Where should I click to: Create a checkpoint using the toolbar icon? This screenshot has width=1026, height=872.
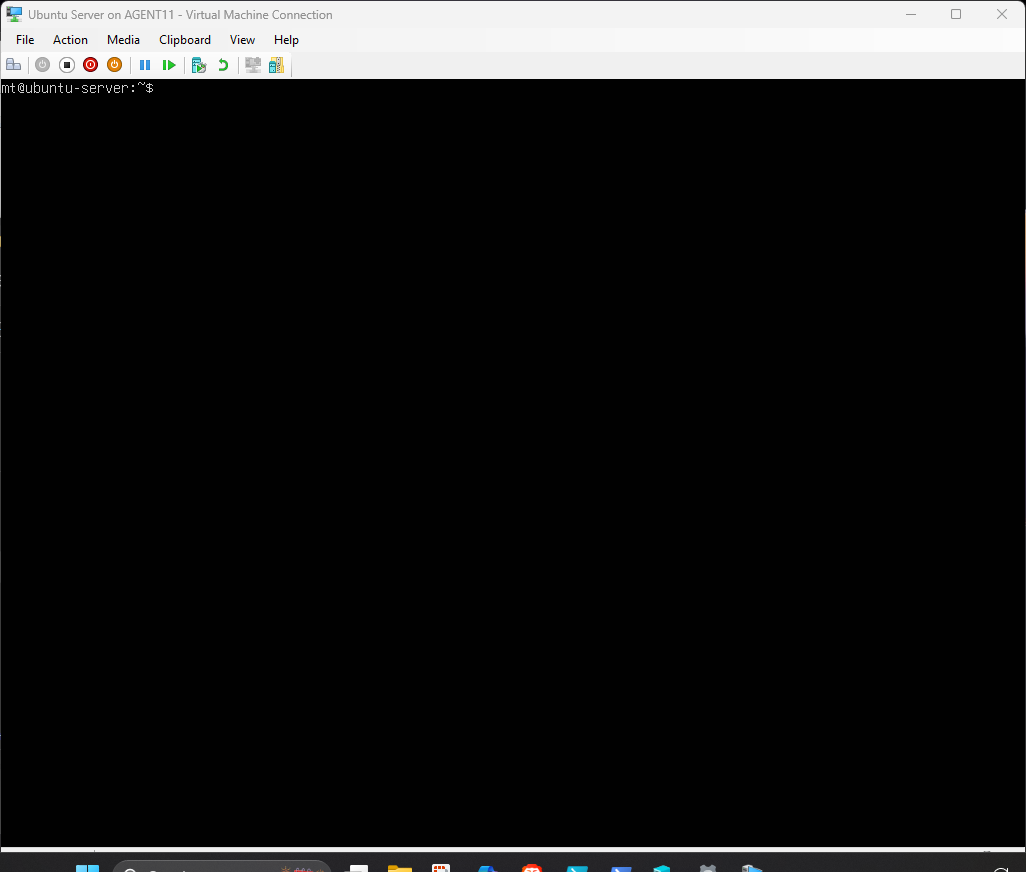[x=199, y=65]
